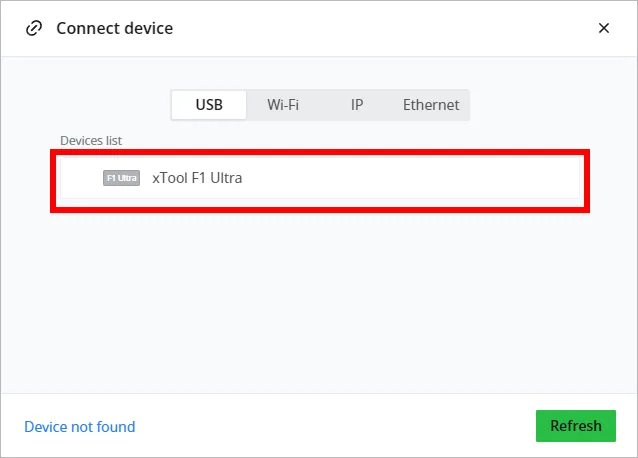Switch to the Wi-Fi connection tab
Viewport: 638px width, 458px height.
[283, 105]
